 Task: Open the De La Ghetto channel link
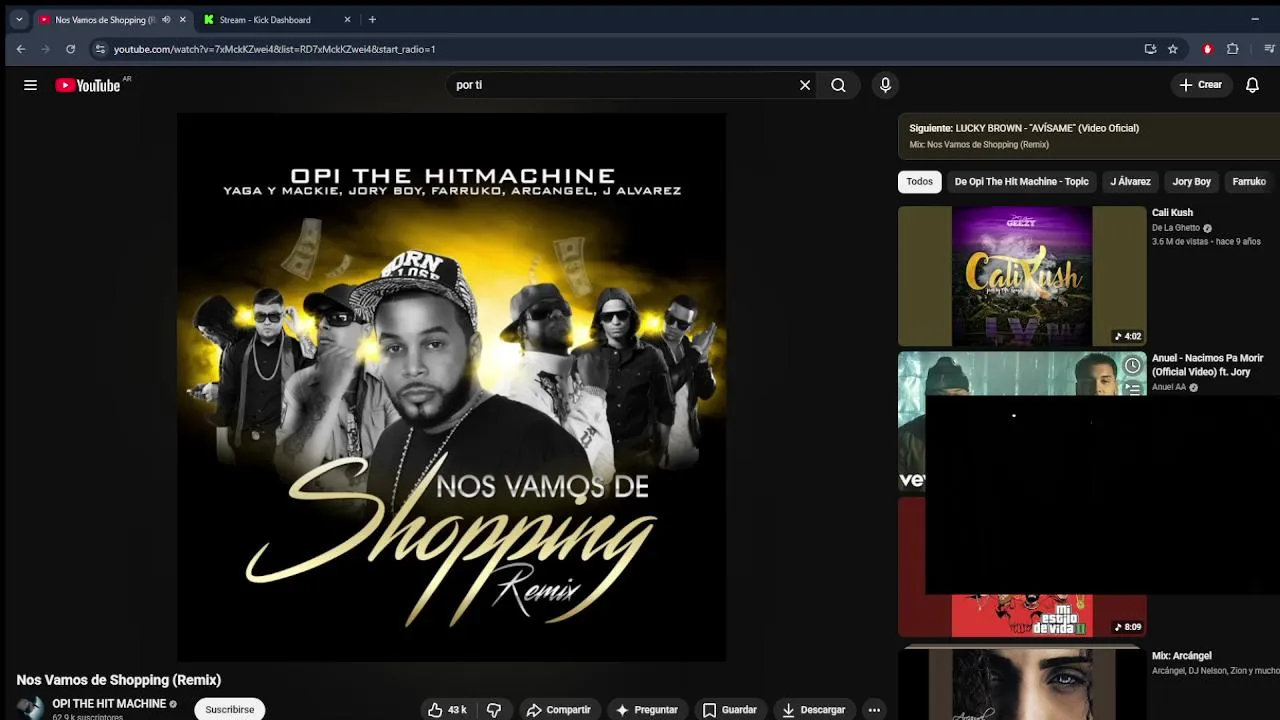1176,228
